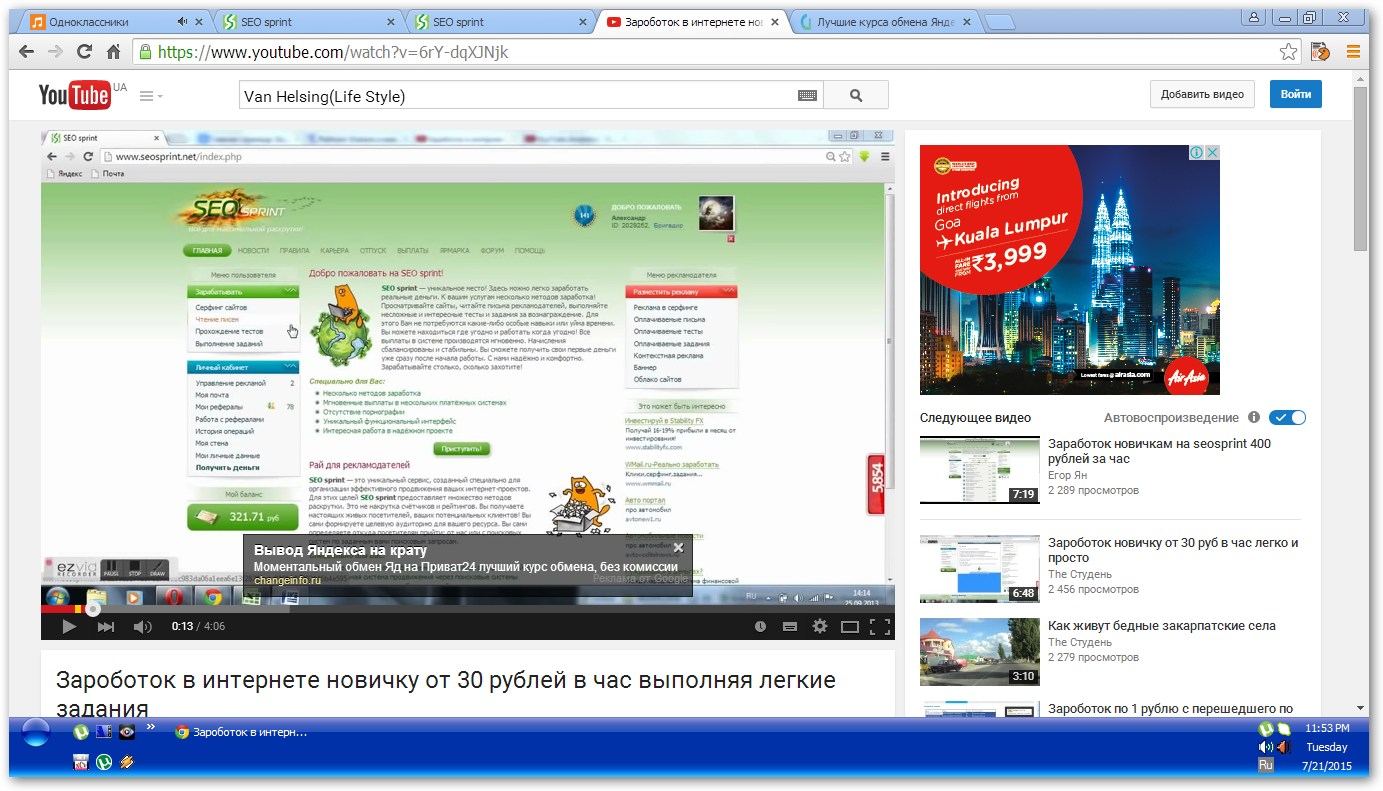
Task: Launch uTorrent from quick launch top row
Action: tap(81, 732)
